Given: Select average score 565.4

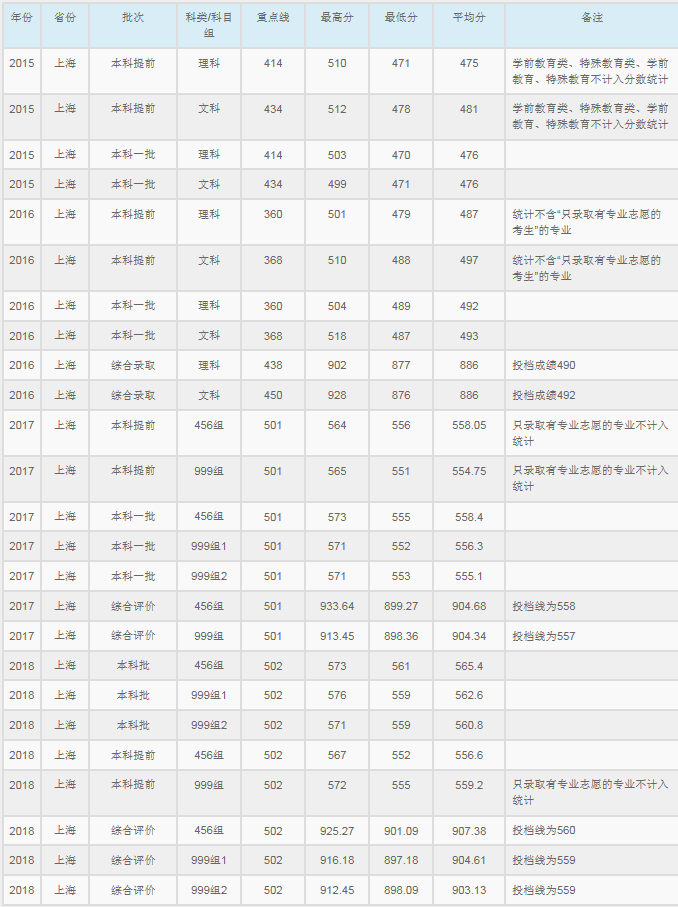Looking at the screenshot, I should point(469,666).
